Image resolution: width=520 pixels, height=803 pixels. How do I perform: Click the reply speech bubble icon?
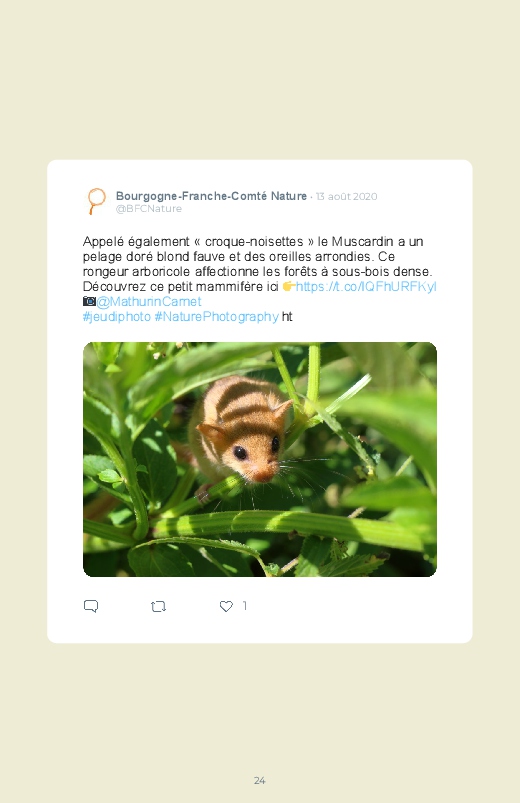pyautogui.click(x=91, y=606)
